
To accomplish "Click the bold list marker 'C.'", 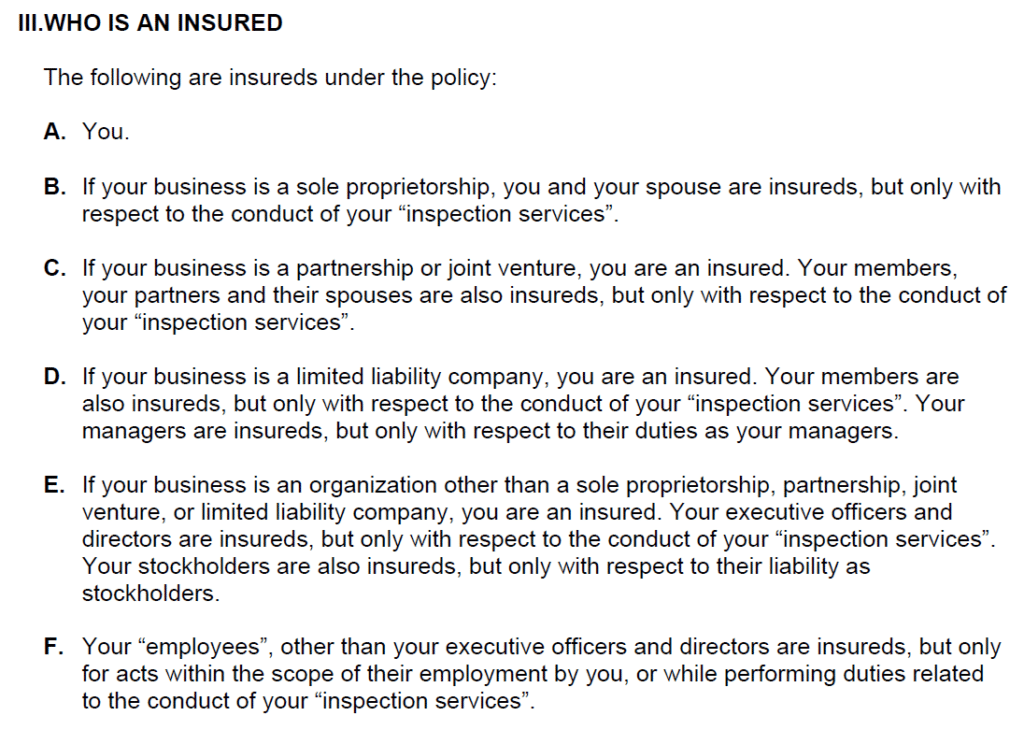I will (55, 268).
